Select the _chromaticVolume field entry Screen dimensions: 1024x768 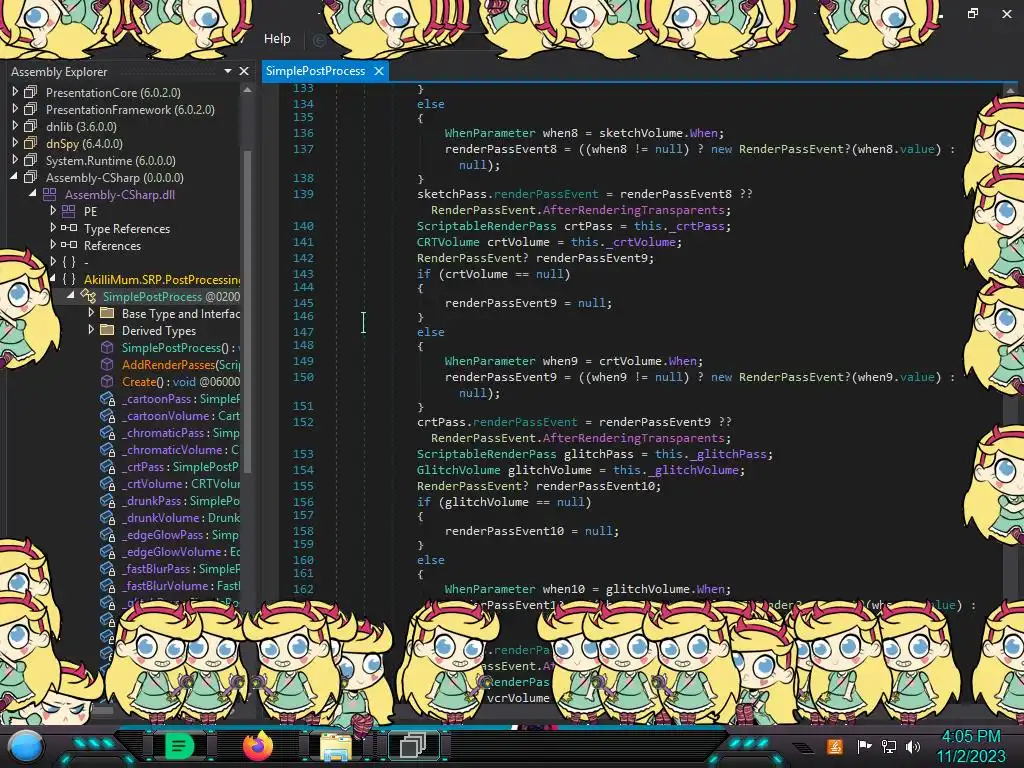pyautogui.click(x=181, y=449)
